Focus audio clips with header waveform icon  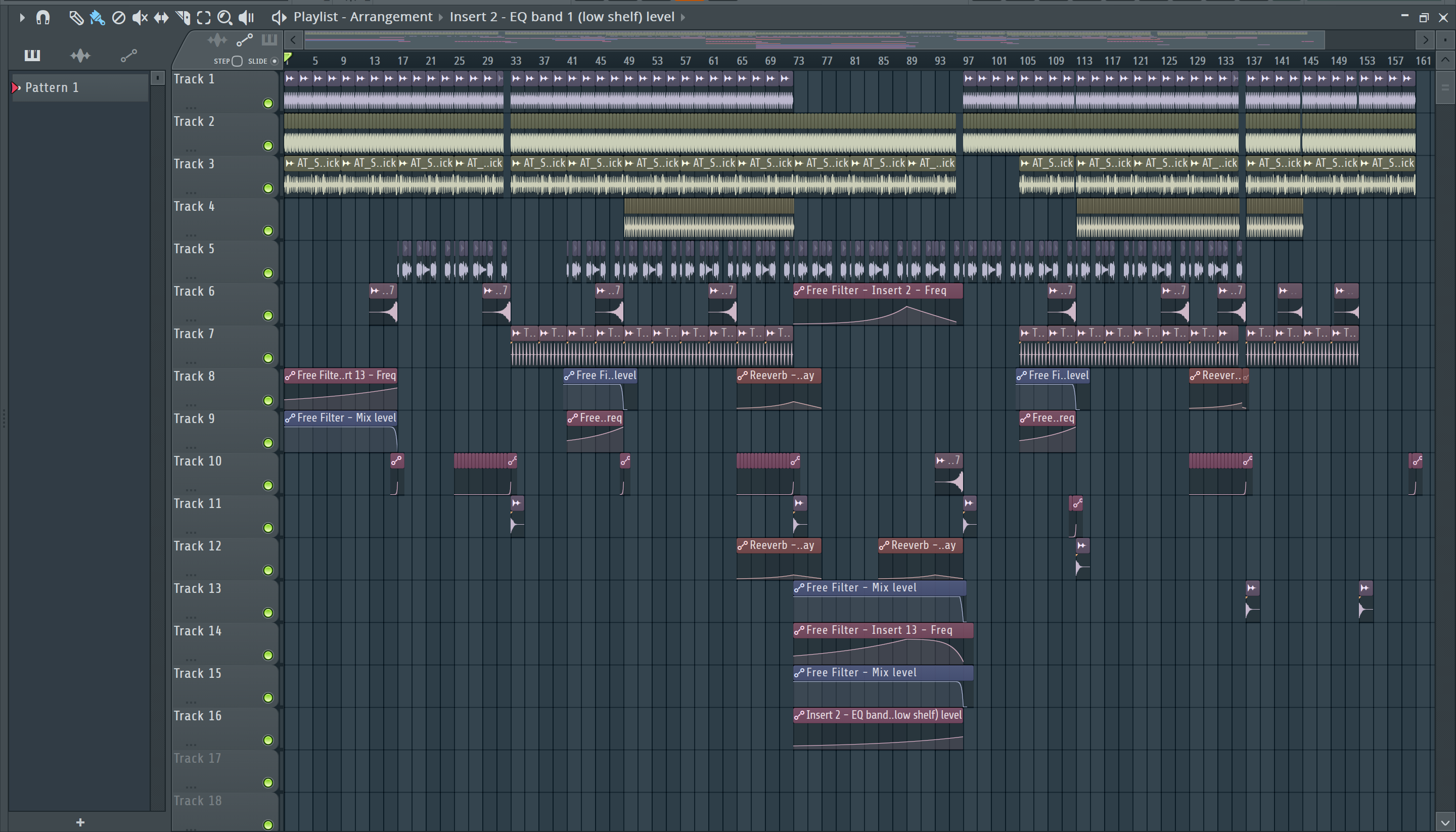point(217,40)
